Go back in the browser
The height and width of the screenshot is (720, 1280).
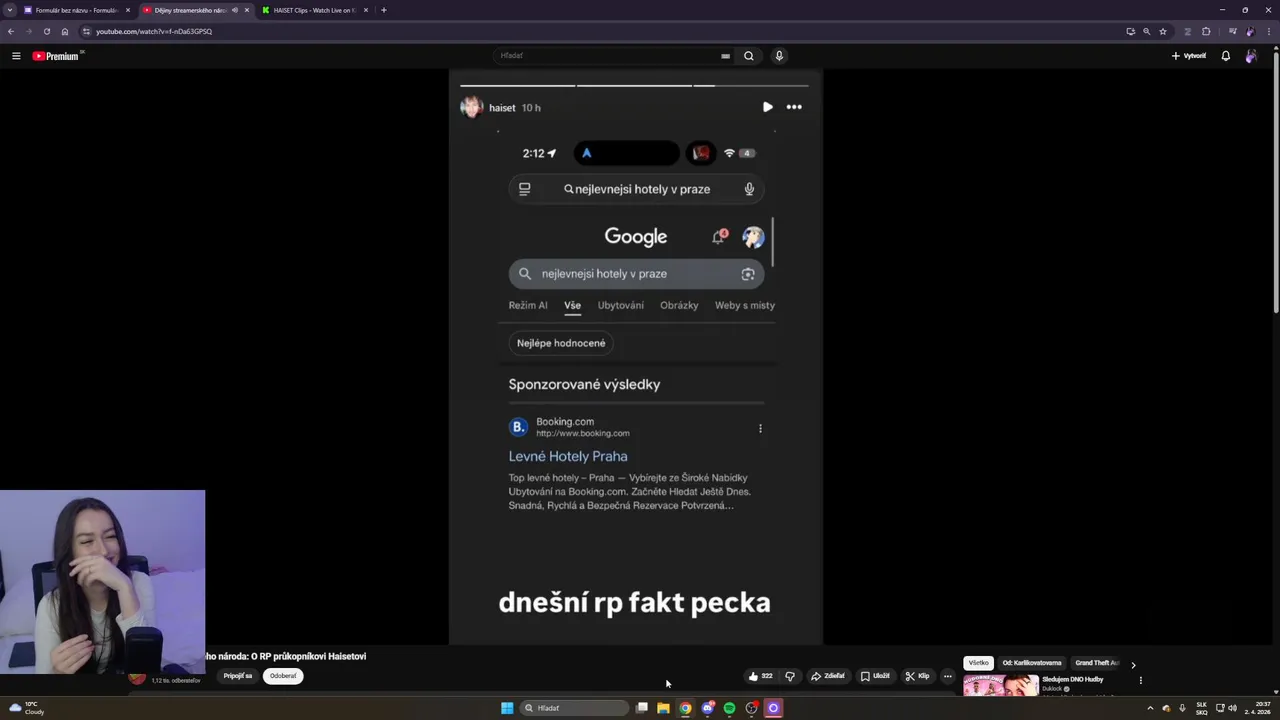(x=11, y=31)
